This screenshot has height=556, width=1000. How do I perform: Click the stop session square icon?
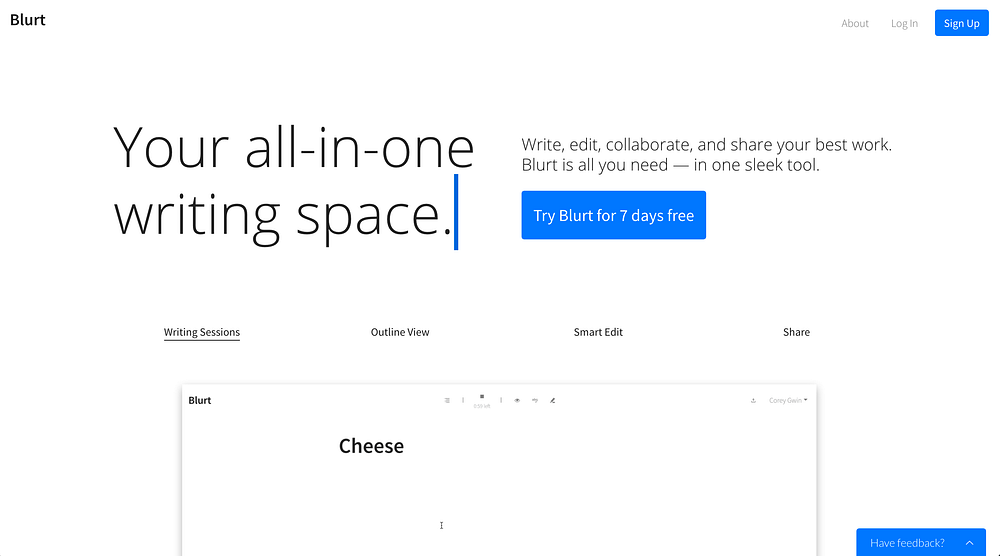tap(481, 397)
